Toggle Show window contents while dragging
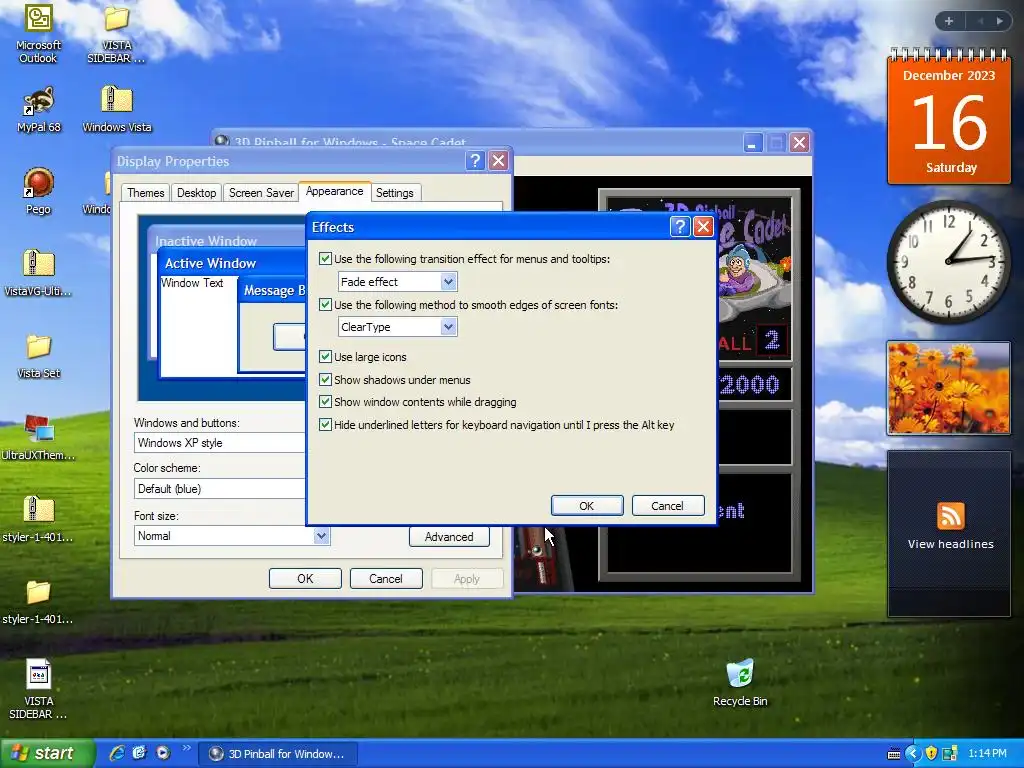The image size is (1024, 768). (x=325, y=402)
